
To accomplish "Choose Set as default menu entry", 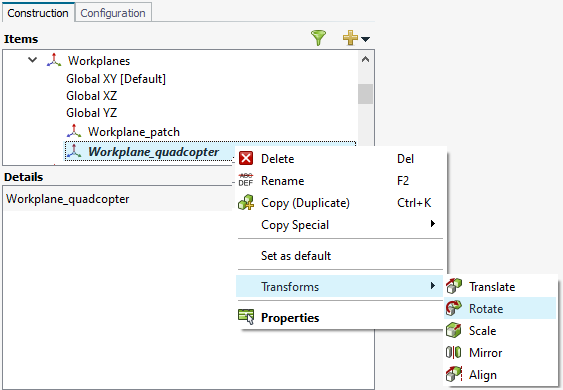I will coord(296,256).
